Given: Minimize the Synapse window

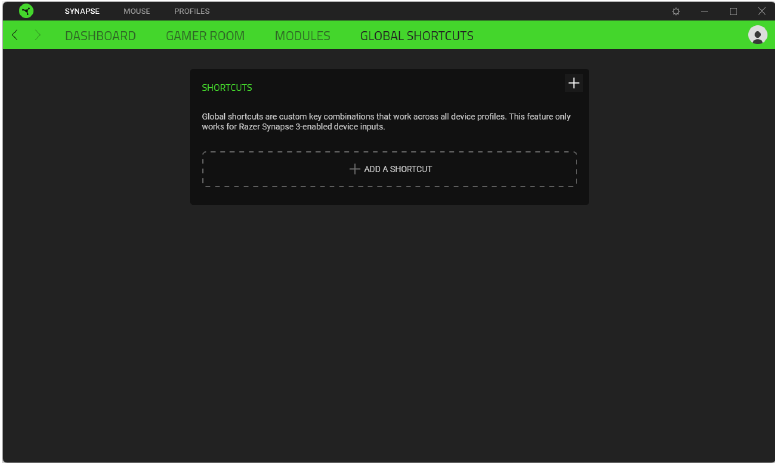Looking at the screenshot, I should (704, 11).
